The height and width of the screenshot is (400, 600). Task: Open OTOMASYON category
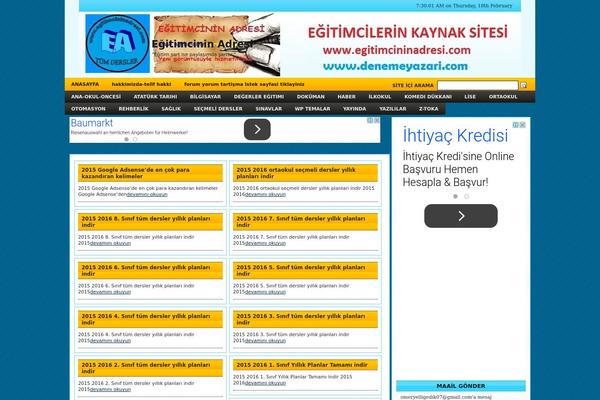[88, 109]
